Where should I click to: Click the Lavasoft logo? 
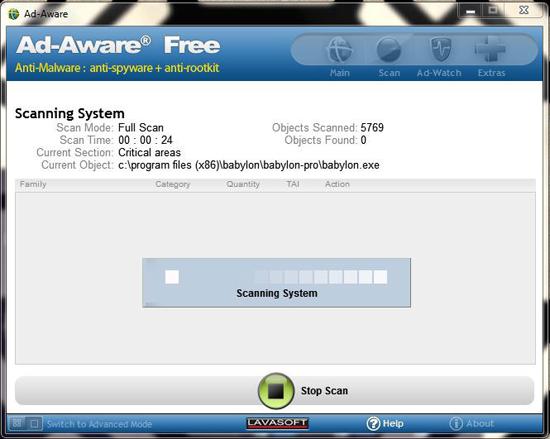277,423
